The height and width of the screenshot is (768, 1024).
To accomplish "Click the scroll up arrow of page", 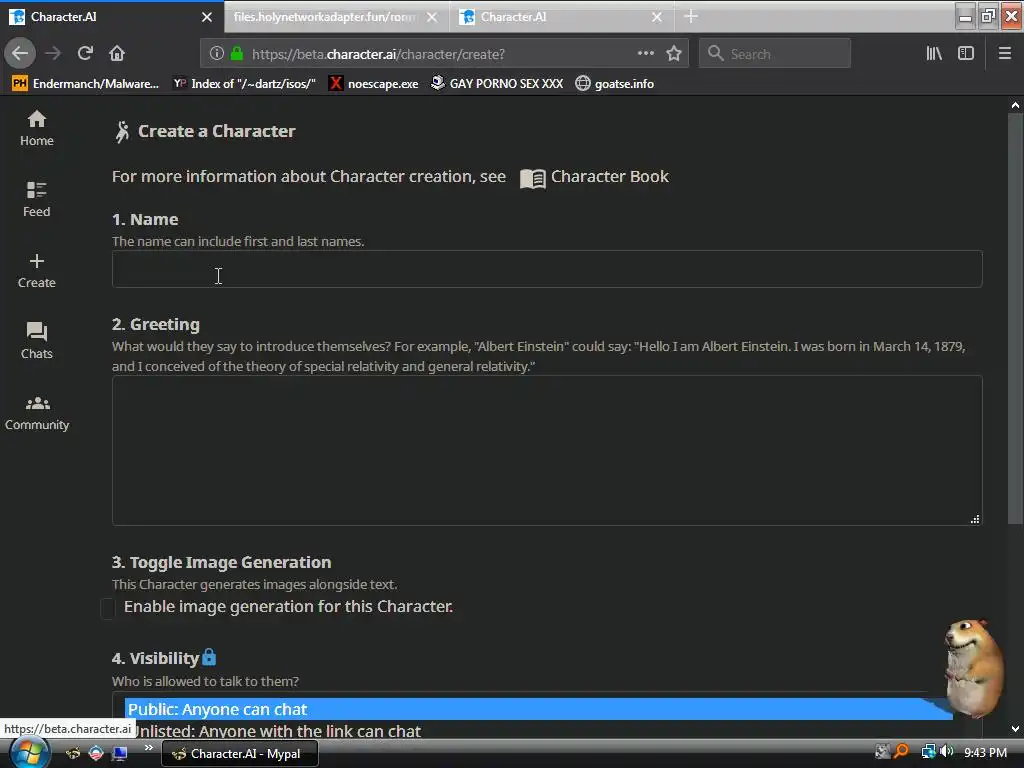I will pyautogui.click(x=1015, y=104).
